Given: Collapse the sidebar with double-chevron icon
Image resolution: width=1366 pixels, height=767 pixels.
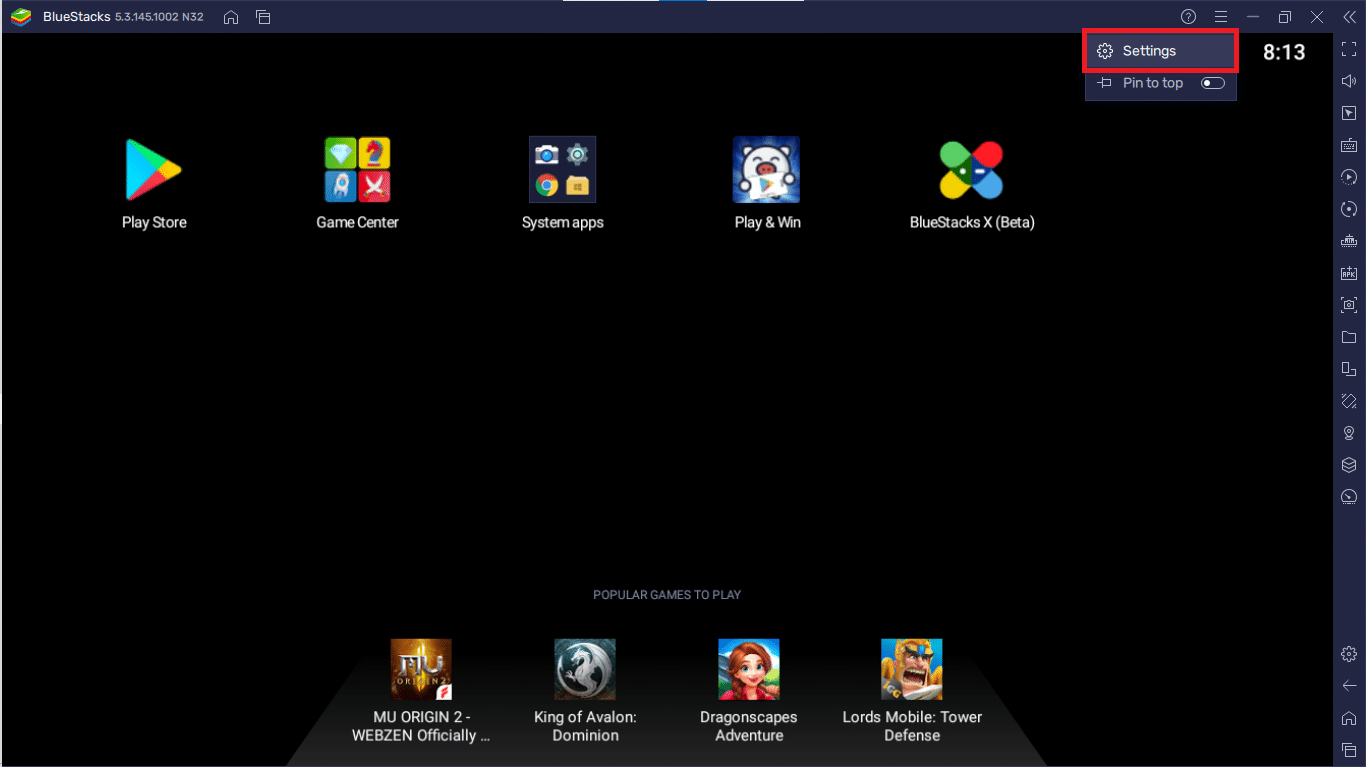Looking at the screenshot, I should tap(1349, 17).
